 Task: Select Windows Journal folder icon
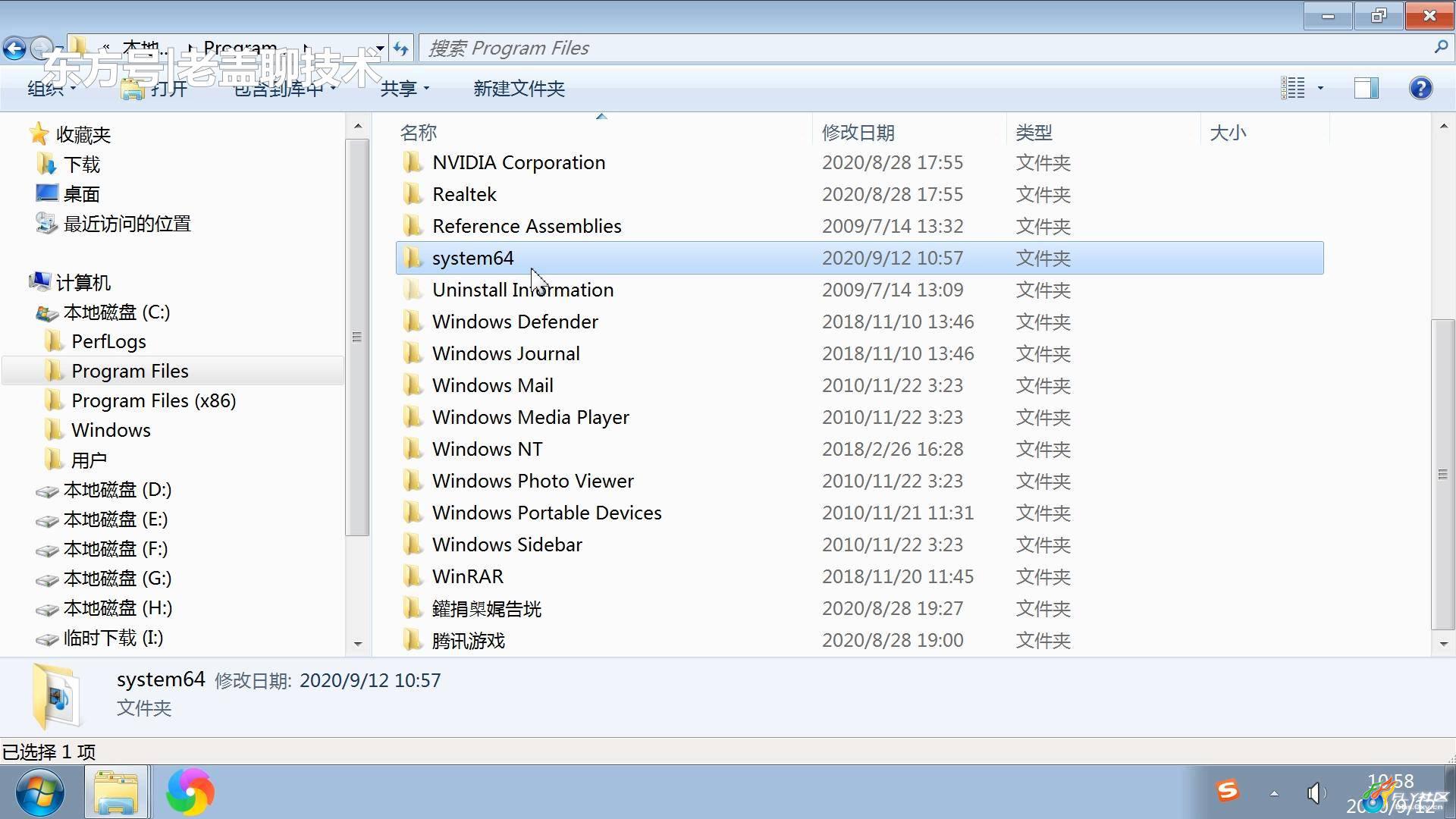pyautogui.click(x=413, y=353)
